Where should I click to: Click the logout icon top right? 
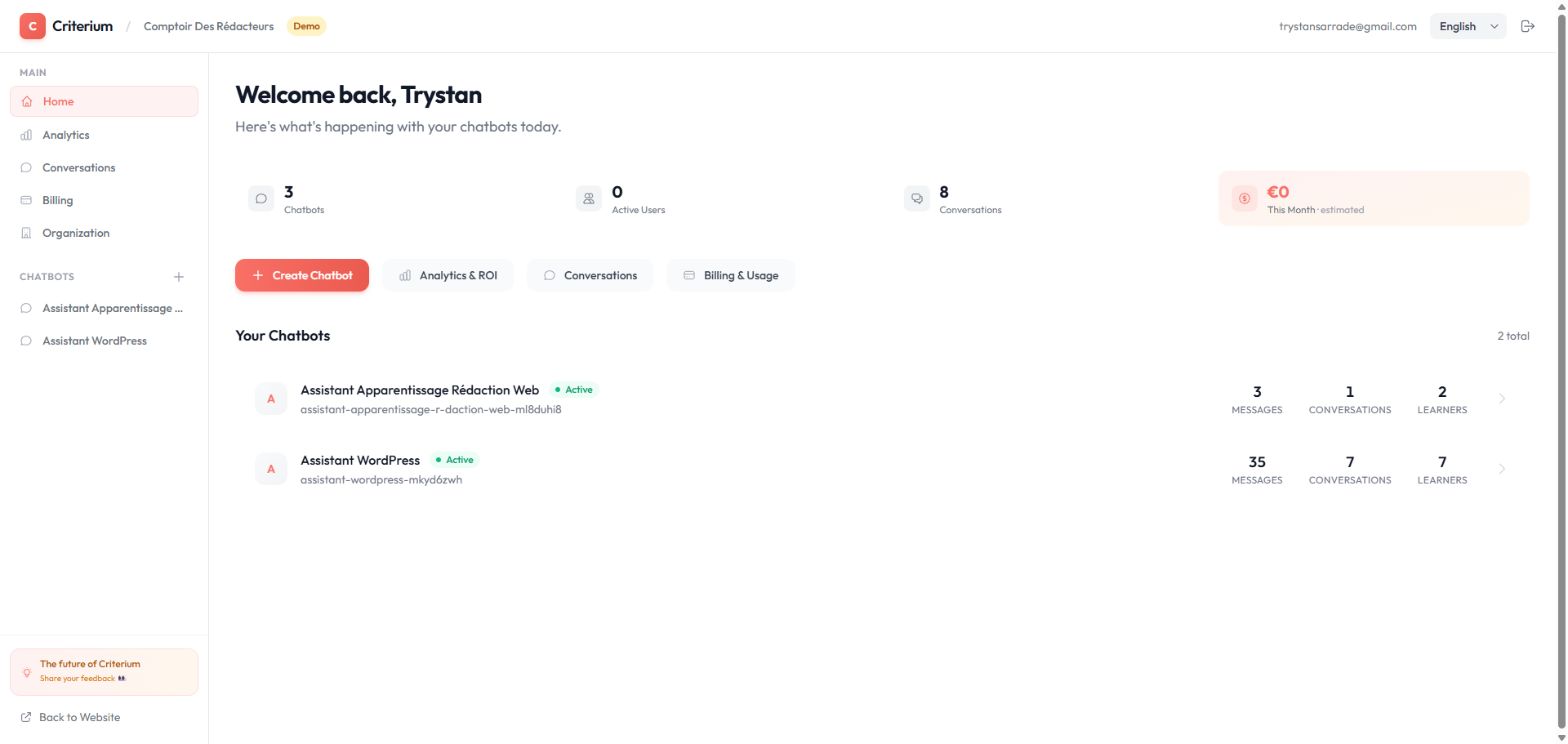point(1528,25)
